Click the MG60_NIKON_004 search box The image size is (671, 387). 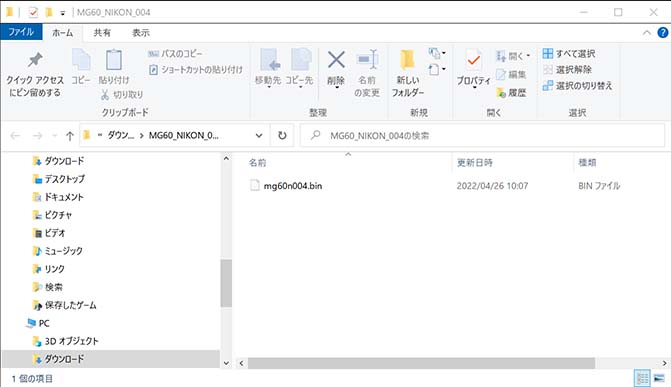(x=482, y=136)
